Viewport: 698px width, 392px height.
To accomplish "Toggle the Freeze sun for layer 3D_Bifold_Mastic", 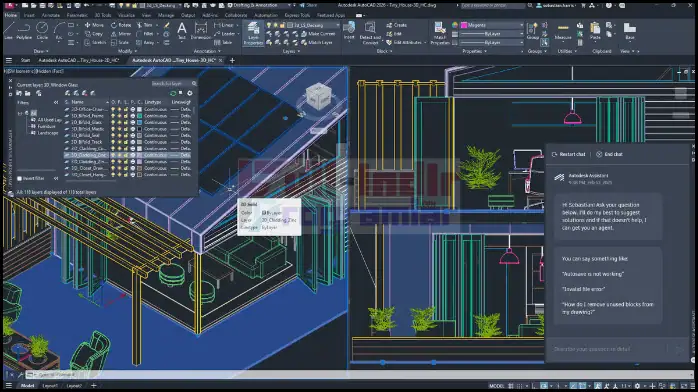I will click(x=119, y=129).
